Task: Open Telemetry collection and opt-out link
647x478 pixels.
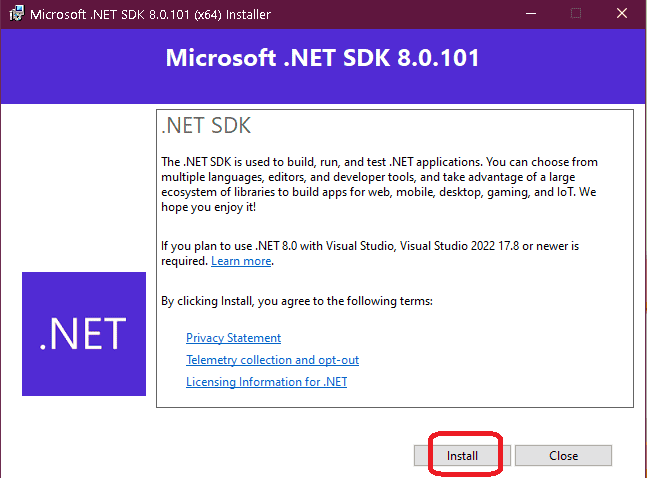Action: click(x=272, y=360)
